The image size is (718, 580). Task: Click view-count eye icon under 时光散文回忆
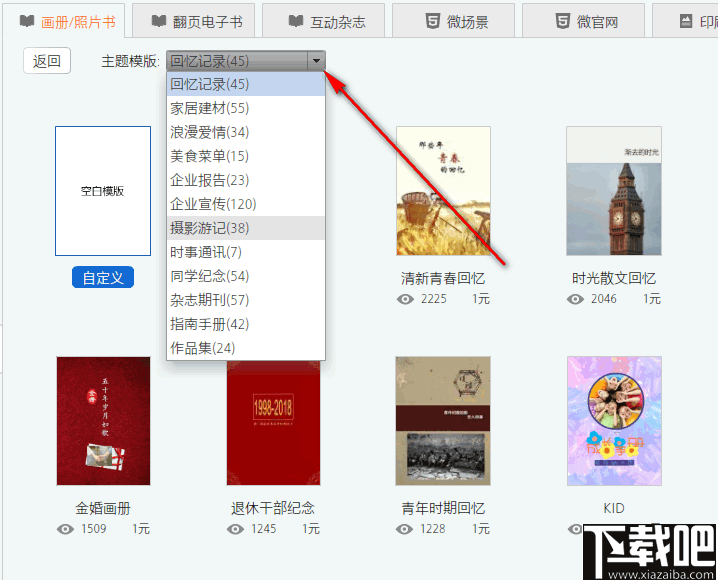575,299
